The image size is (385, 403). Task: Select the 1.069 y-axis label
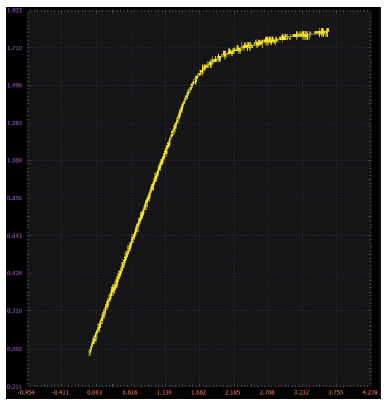(x=14, y=160)
